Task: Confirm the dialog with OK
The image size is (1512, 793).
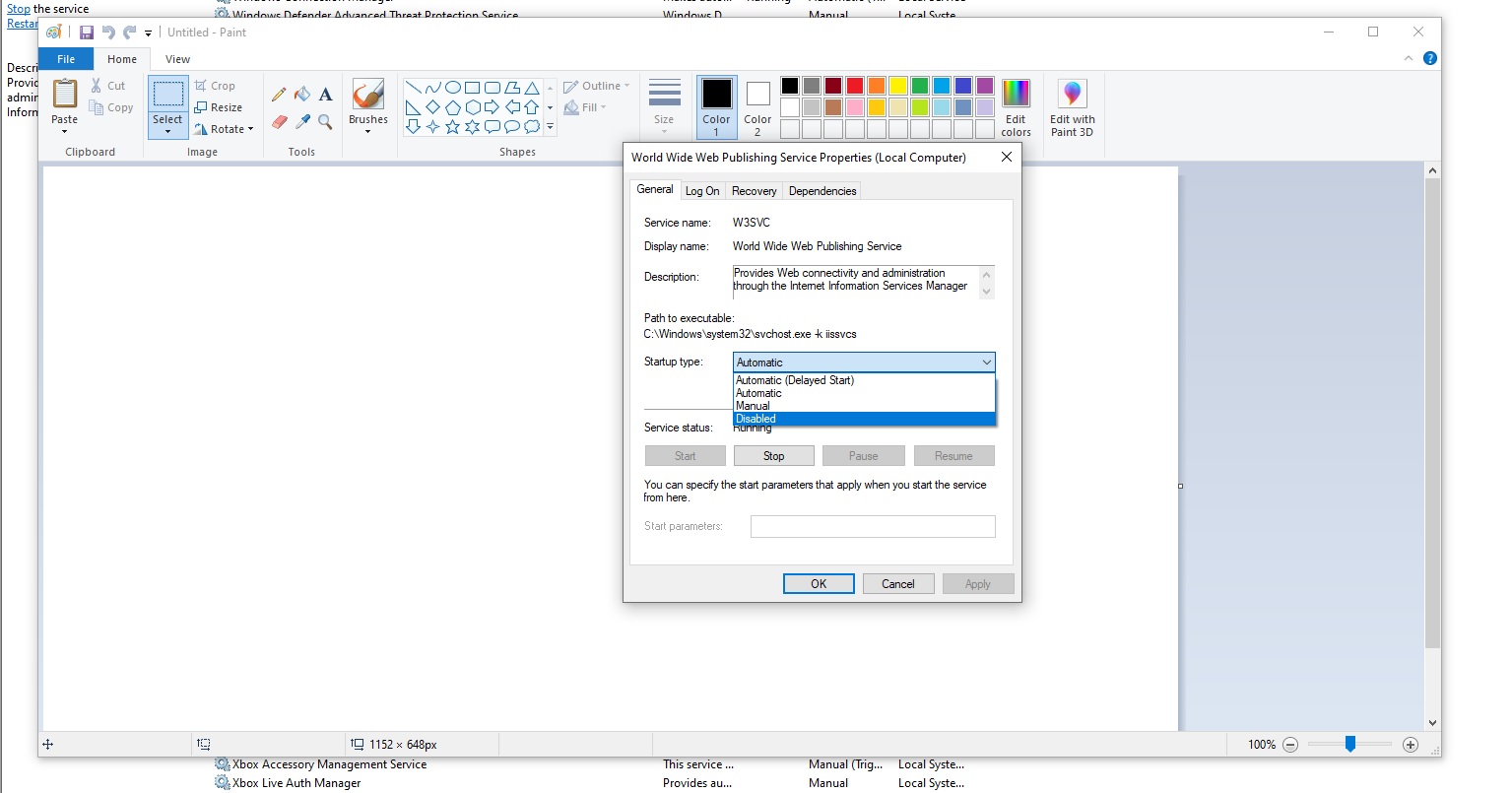Action: [x=819, y=584]
